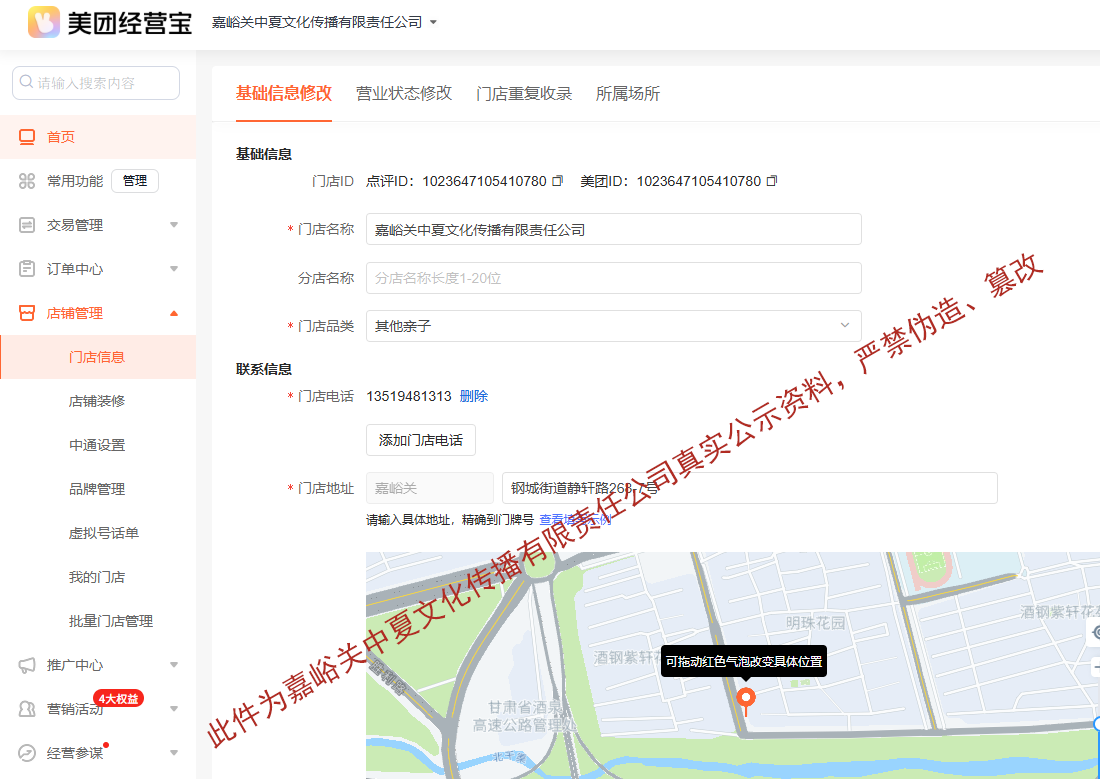Switch to 基础信息修改 tab
Image resolution: width=1100 pixels, height=779 pixels.
283,93
